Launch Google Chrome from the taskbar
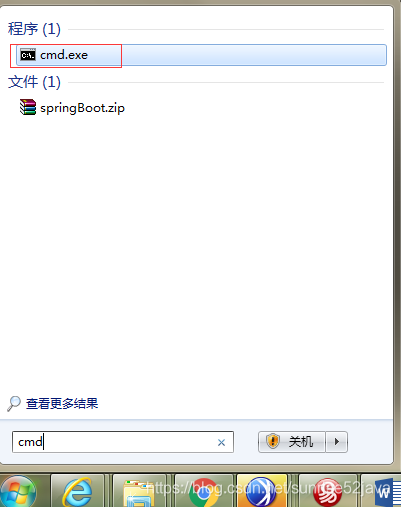This screenshot has height=507, width=401. pos(203,492)
